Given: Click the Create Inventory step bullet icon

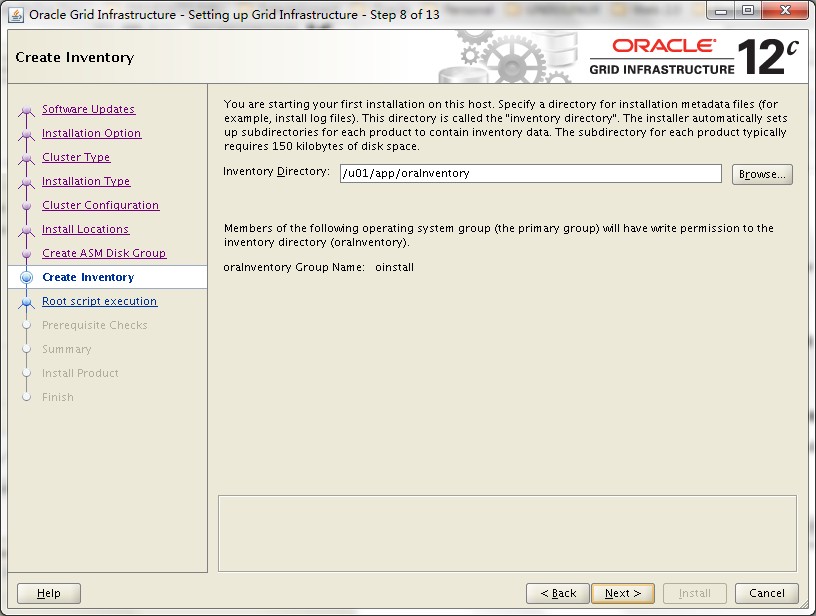Looking at the screenshot, I should [x=27, y=277].
